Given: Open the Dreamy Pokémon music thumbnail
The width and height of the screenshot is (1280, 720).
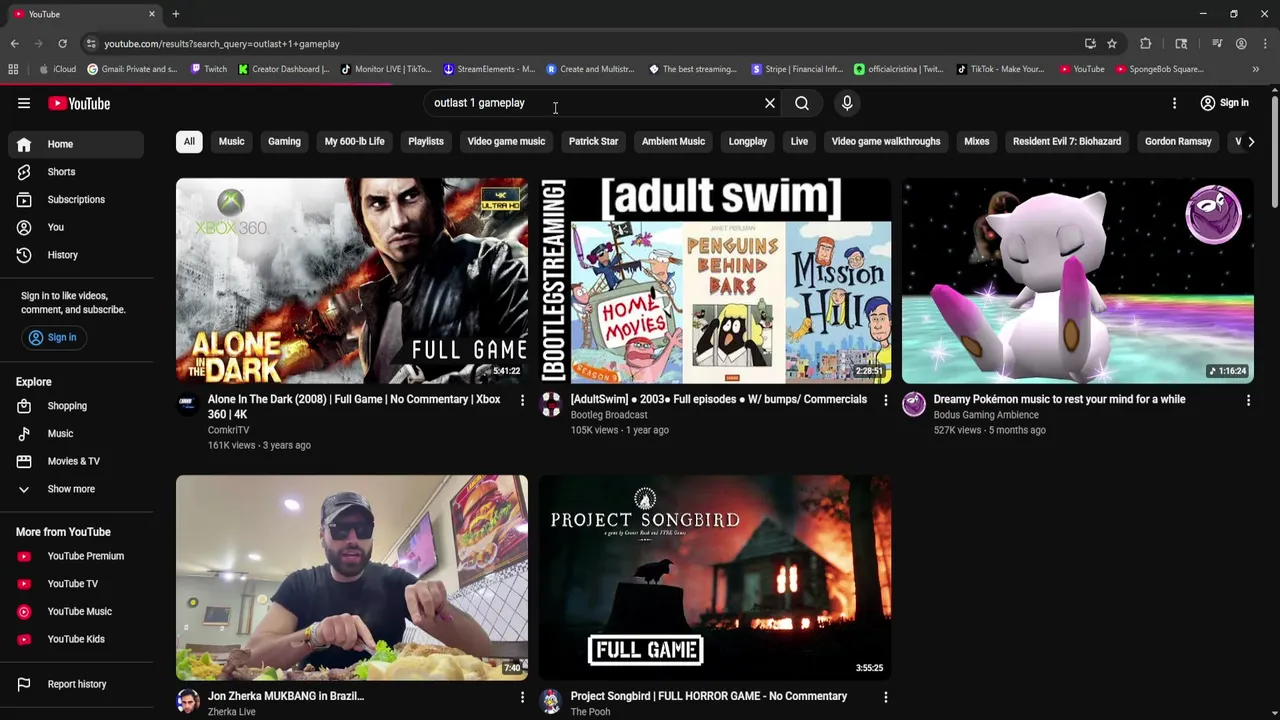Looking at the screenshot, I should [x=1078, y=281].
